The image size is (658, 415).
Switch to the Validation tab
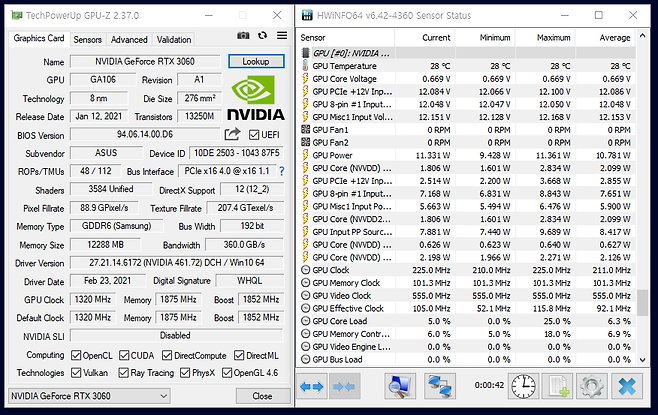pyautogui.click(x=174, y=39)
